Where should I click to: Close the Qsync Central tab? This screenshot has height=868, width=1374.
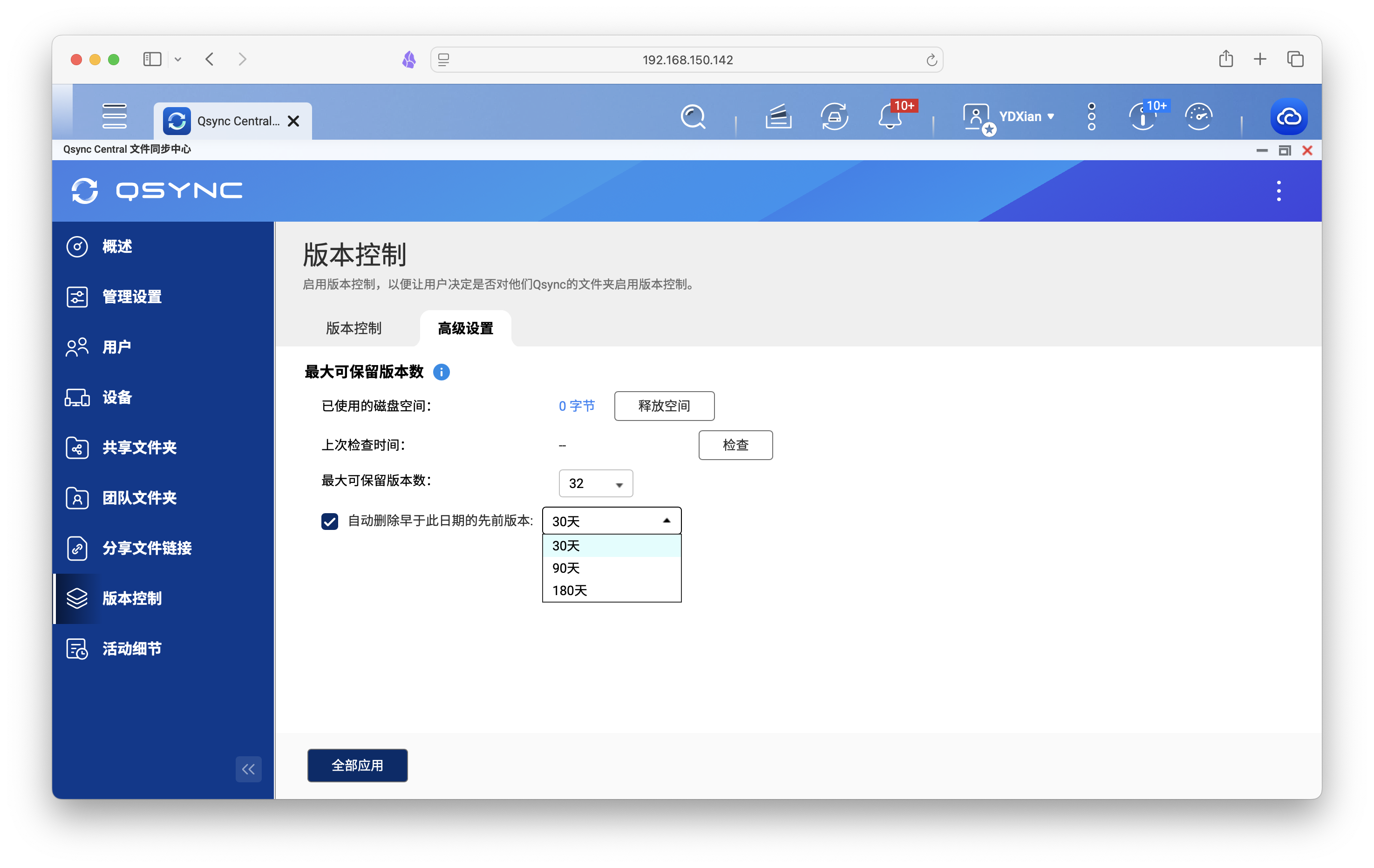293,121
